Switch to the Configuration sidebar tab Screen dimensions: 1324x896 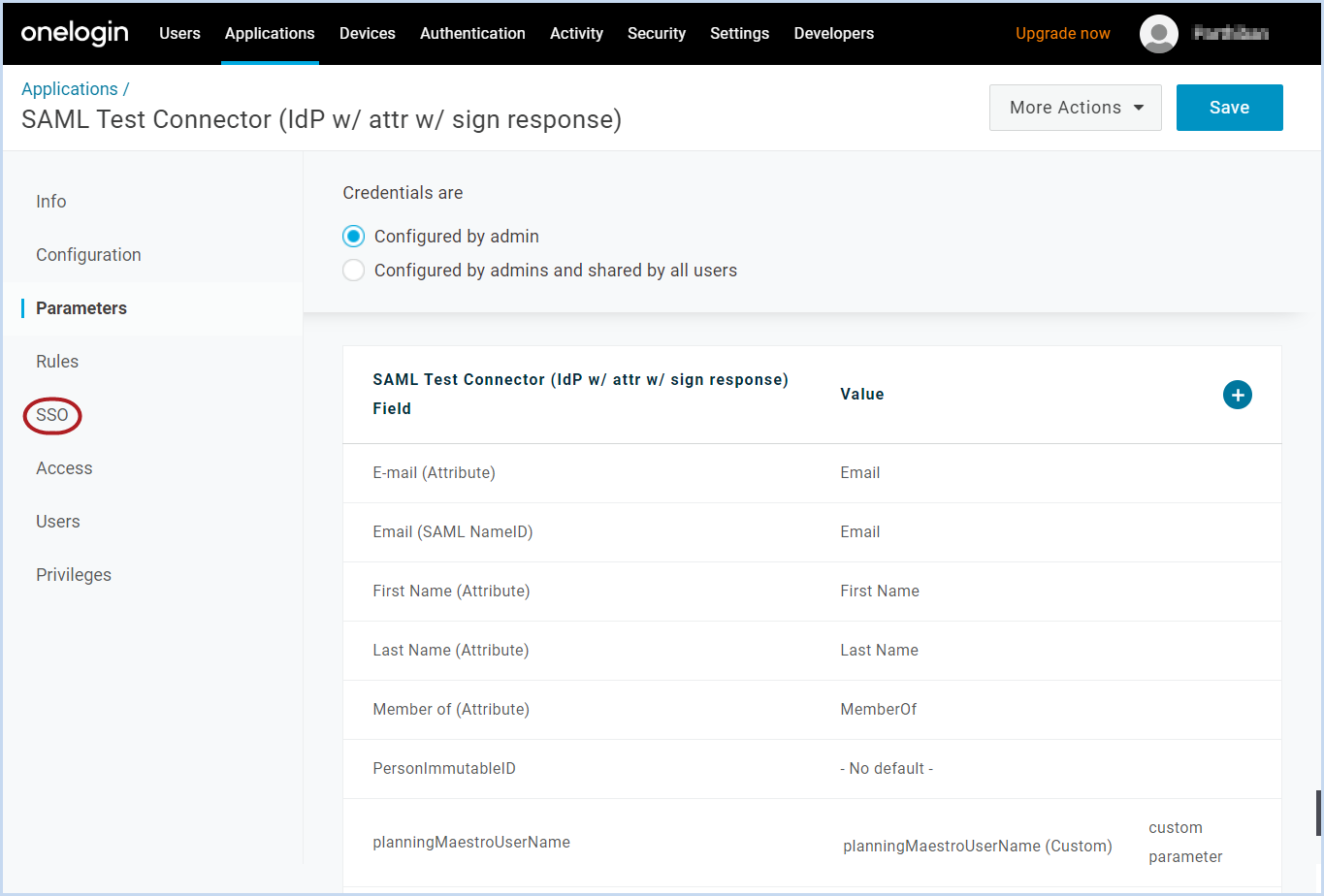[x=88, y=255]
